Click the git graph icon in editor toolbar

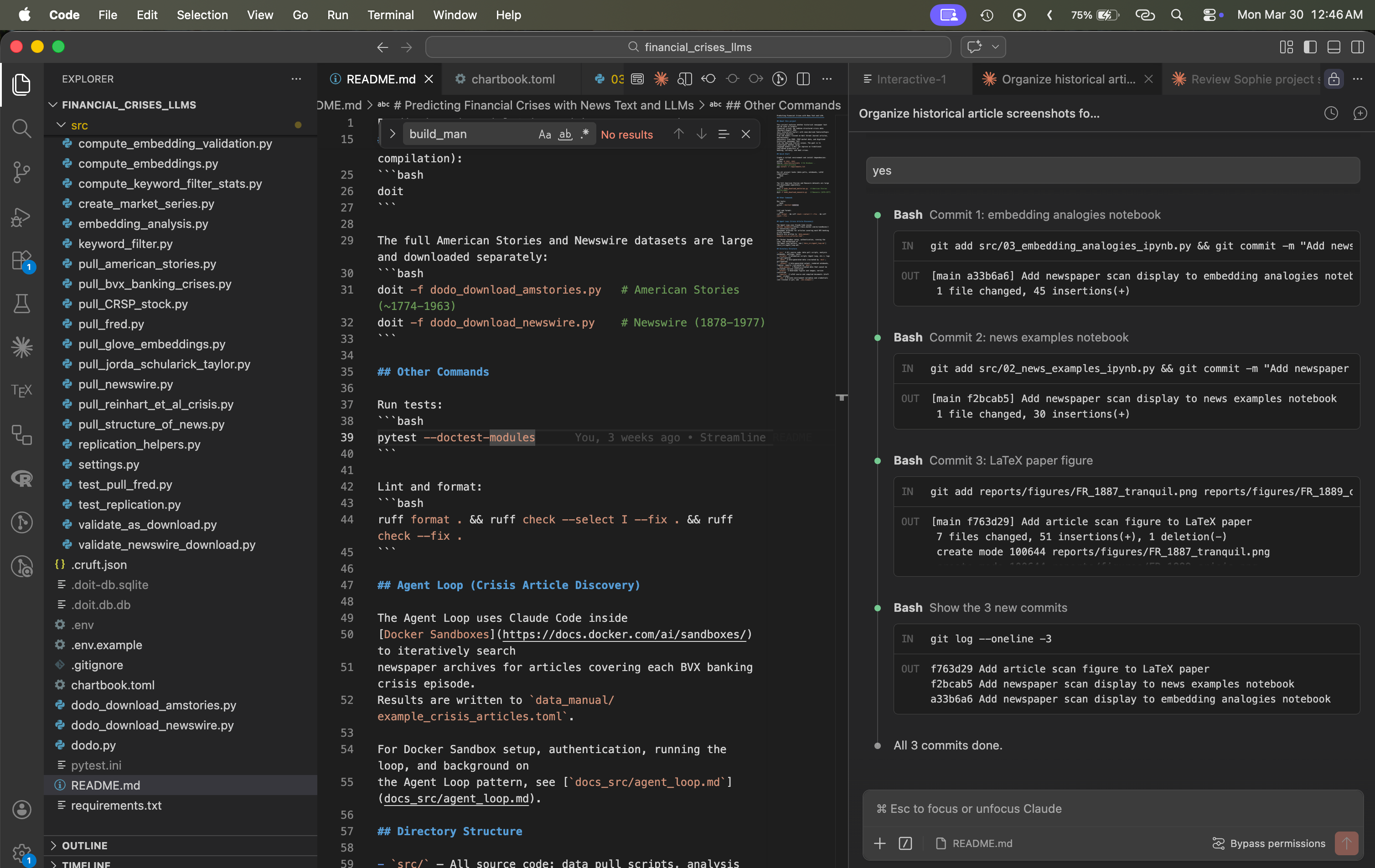[780, 79]
